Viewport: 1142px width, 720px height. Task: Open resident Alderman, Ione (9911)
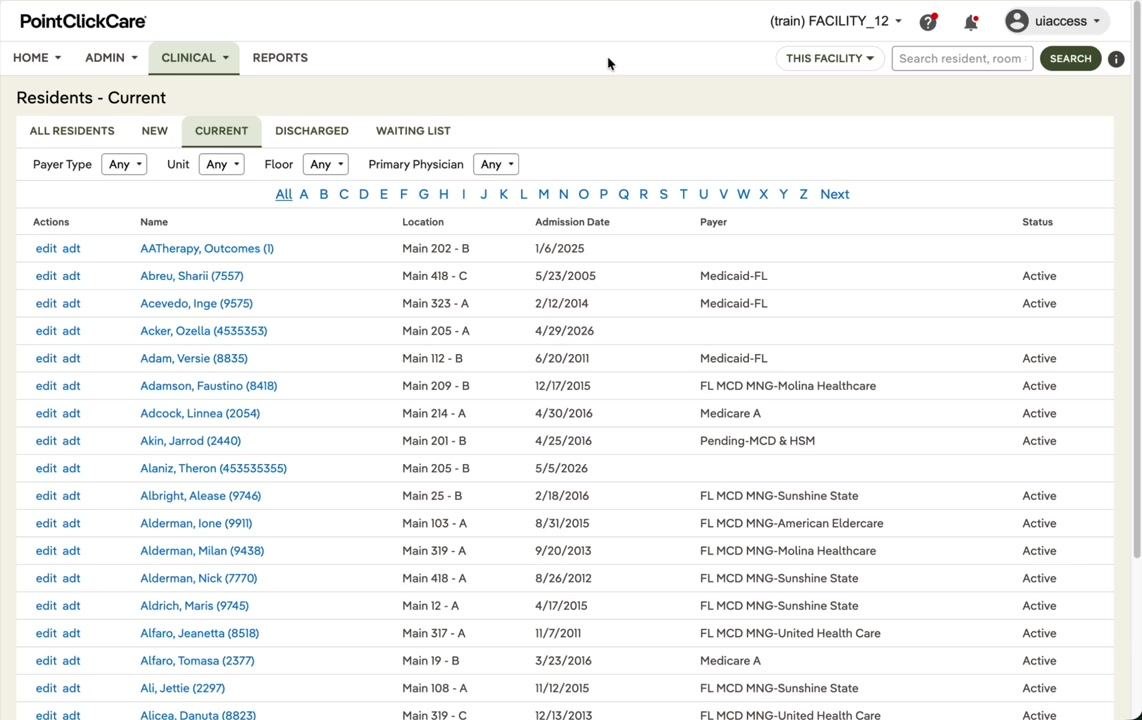tap(196, 523)
